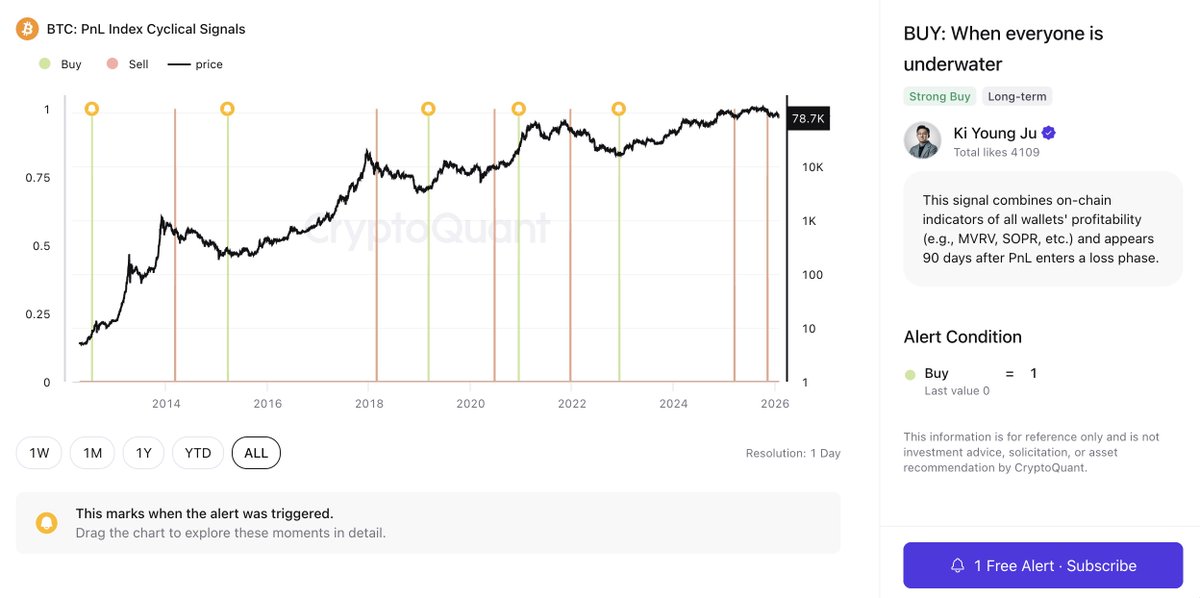Viewport: 1200px width, 598px height.
Task: Click the green dot beside the Buy alert condition
Action: pyautogui.click(x=909, y=372)
